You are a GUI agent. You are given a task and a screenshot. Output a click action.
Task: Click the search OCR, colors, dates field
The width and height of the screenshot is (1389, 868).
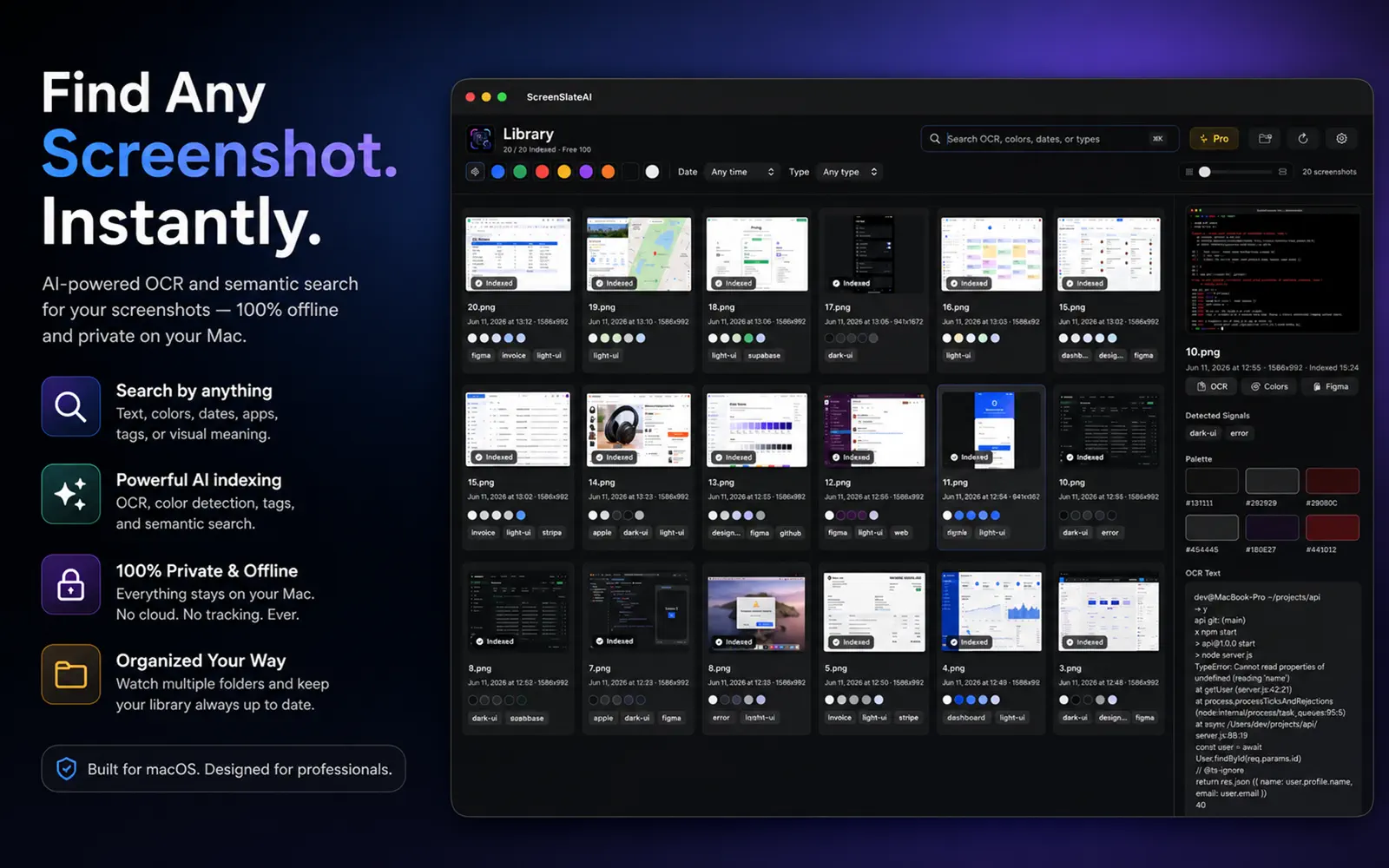point(1049,139)
